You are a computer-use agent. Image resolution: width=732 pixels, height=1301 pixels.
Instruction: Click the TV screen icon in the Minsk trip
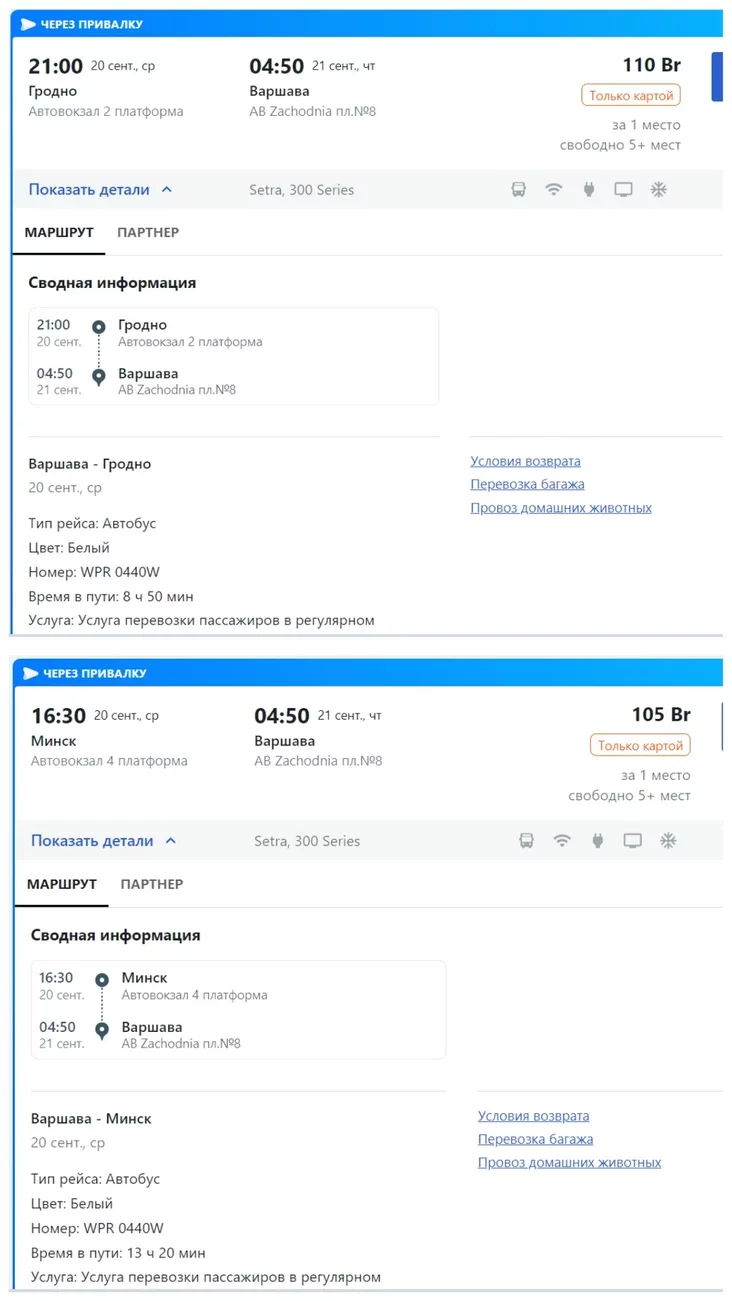tap(633, 841)
